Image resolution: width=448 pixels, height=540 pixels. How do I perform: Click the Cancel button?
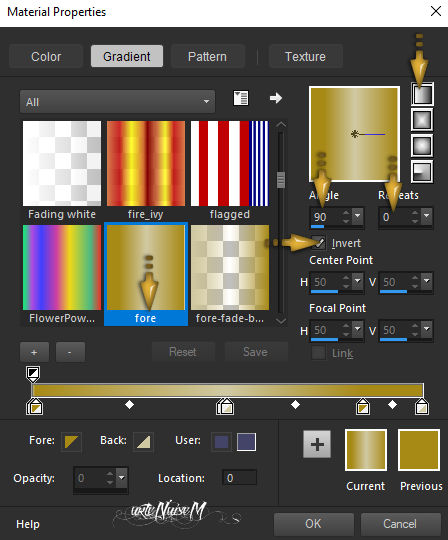[400, 524]
